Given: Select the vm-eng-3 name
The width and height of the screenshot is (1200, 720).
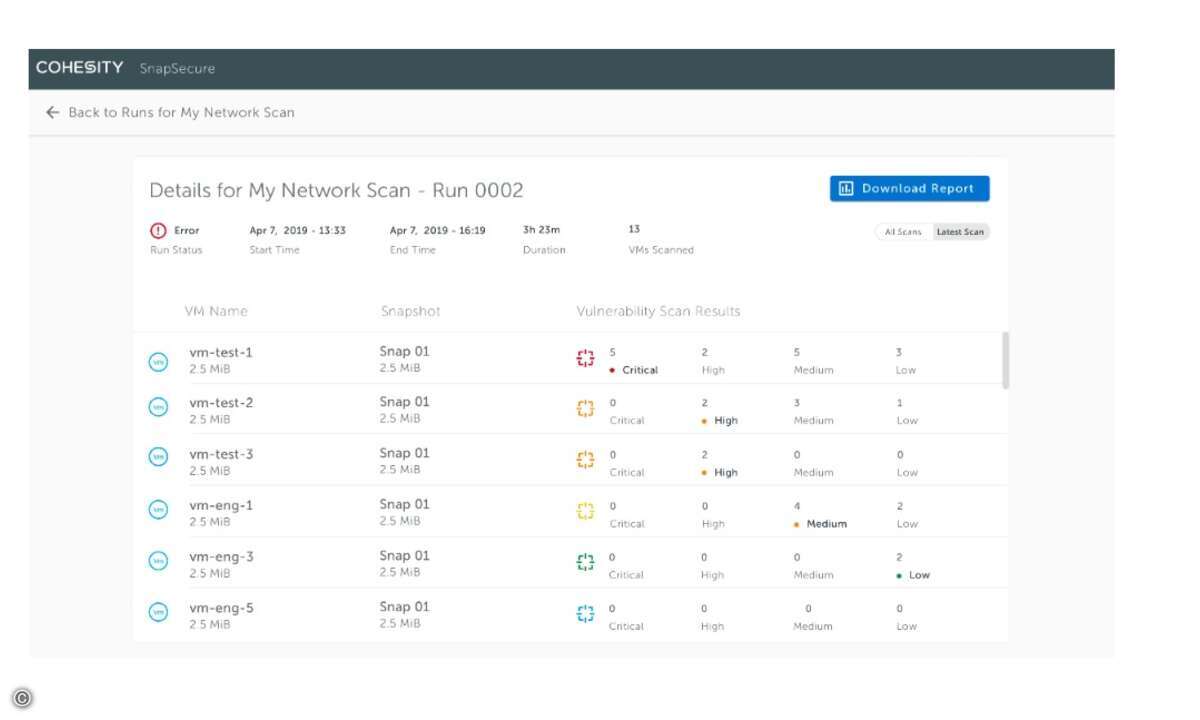Looking at the screenshot, I should pos(221,556).
